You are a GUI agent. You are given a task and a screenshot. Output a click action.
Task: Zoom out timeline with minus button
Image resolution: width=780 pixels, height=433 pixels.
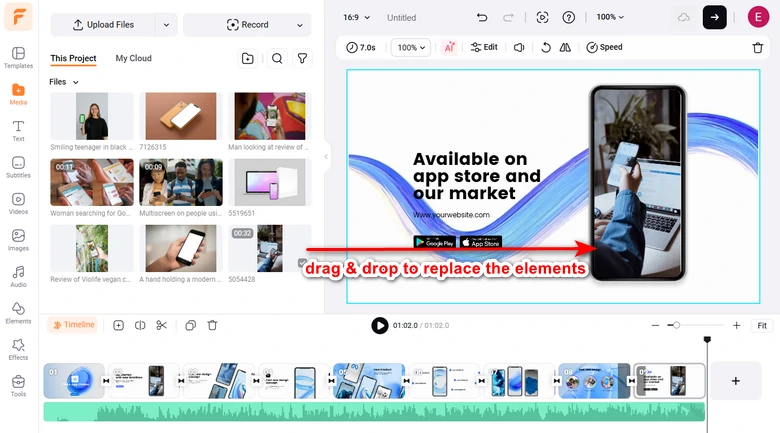pos(655,325)
